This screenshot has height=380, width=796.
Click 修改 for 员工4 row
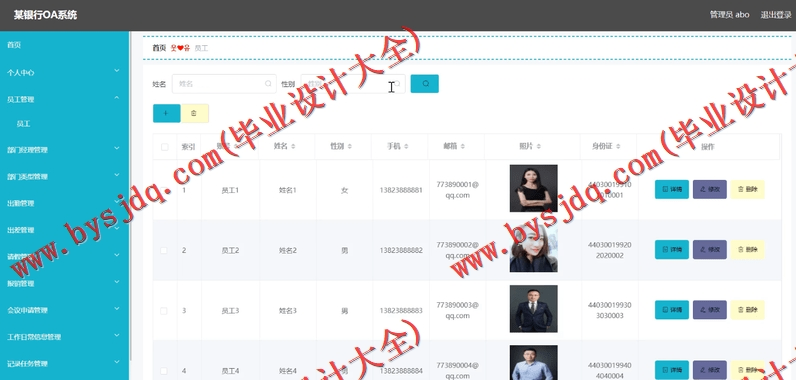(x=710, y=370)
